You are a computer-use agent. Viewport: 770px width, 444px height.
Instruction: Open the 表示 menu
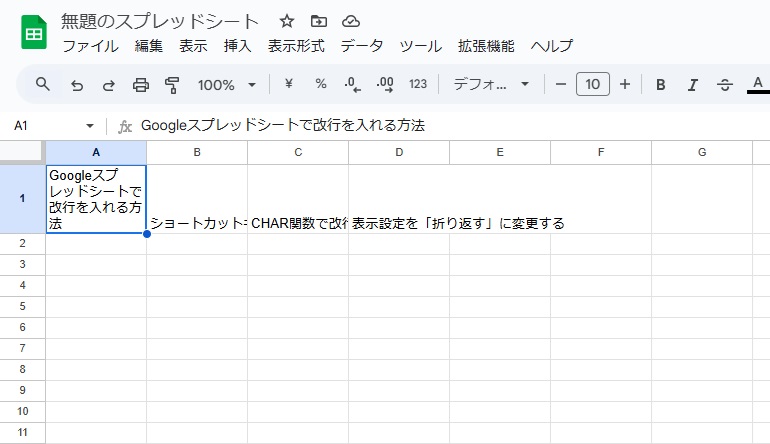[193, 46]
